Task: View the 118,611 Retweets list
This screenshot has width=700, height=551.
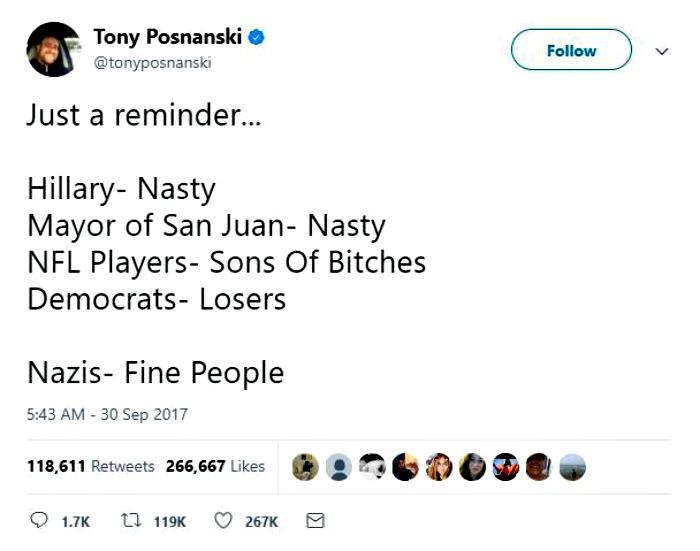Action: [x=91, y=466]
